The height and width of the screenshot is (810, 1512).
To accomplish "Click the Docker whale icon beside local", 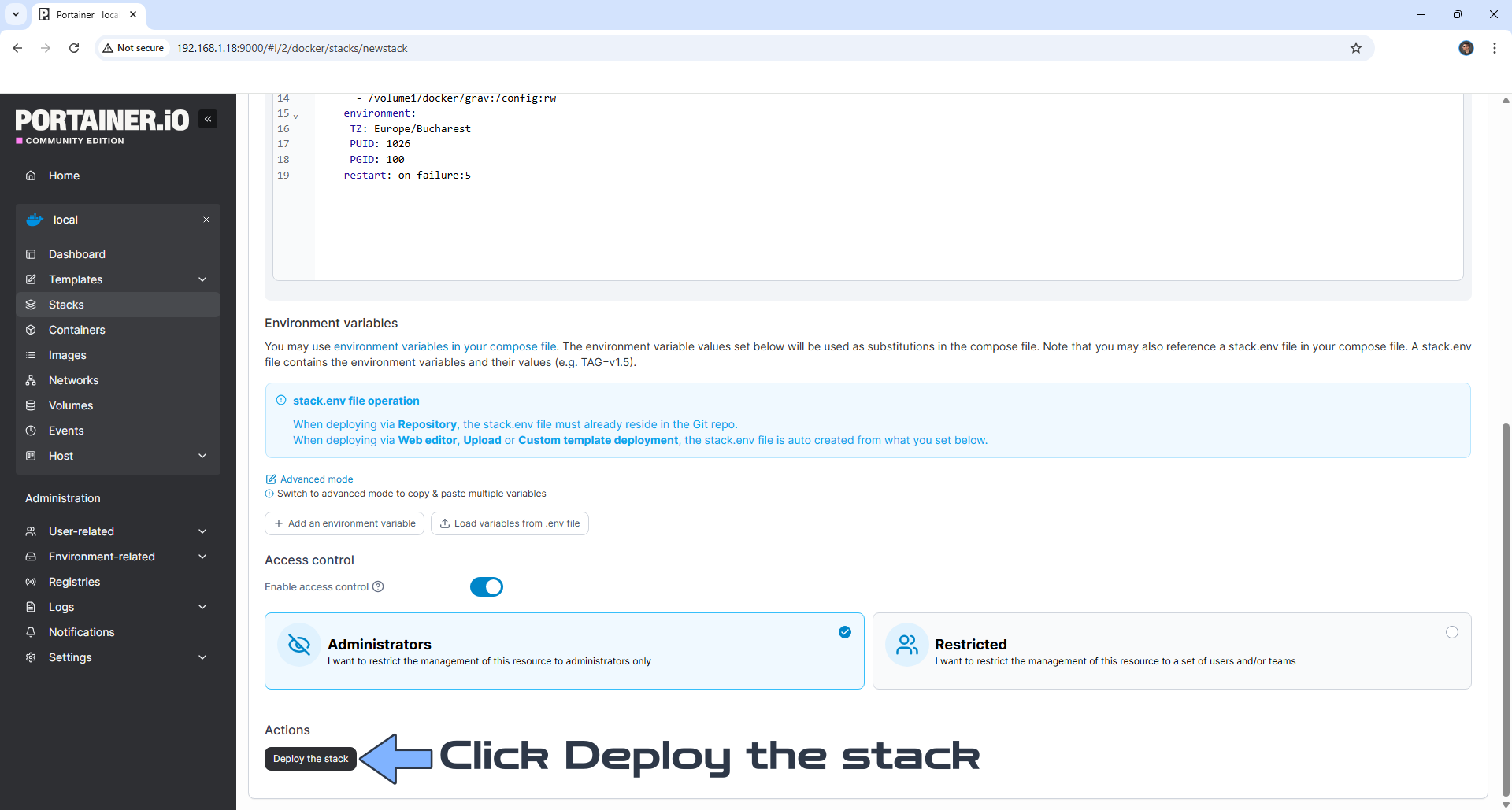I will [x=34, y=220].
